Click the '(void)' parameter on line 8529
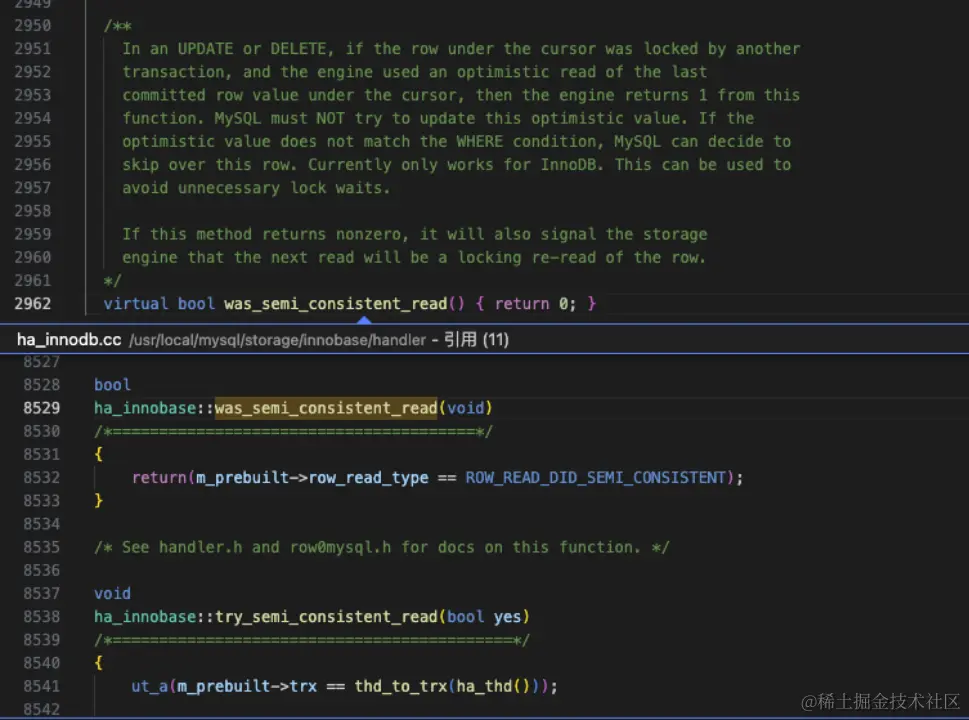 tap(465, 408)
